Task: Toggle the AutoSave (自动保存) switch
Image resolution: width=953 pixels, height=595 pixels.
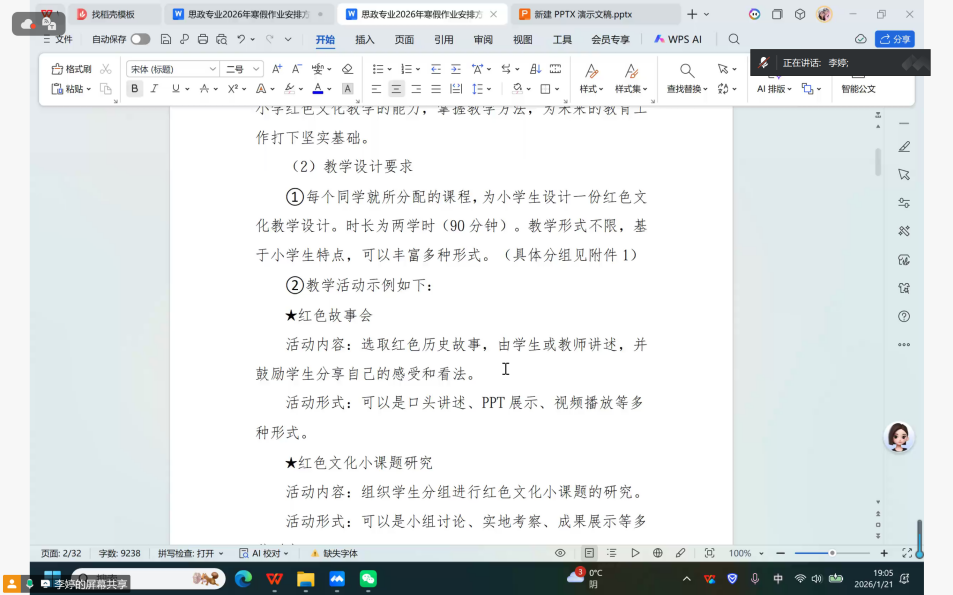Action: tap(140, 39)
